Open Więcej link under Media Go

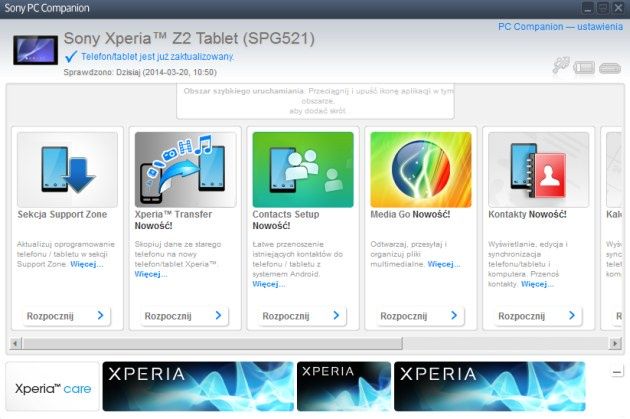pos(444,264)
